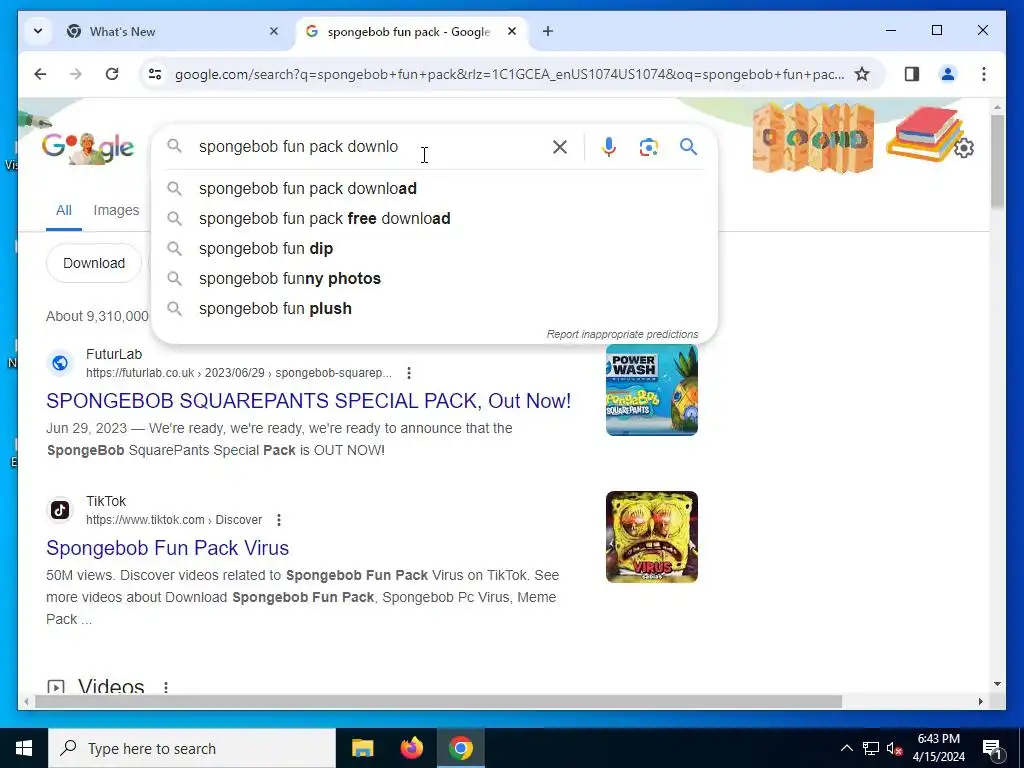The image size is (1024, 768).
Task: Click the URL address bar
Action: (509, 74)
